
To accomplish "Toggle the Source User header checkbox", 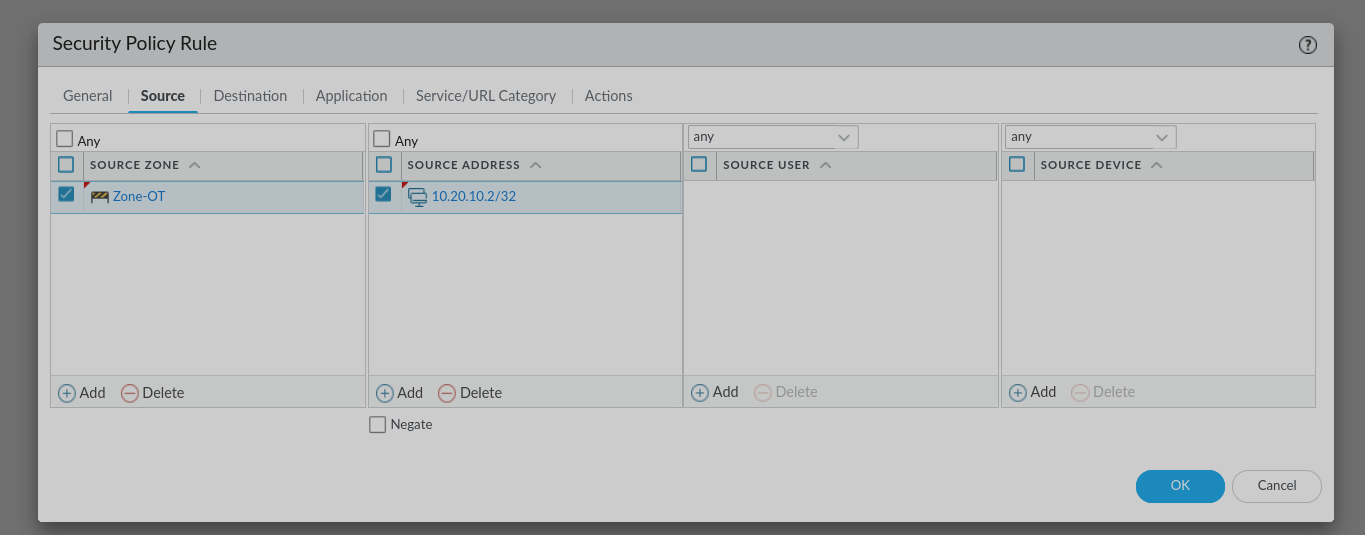I will 699,164.
